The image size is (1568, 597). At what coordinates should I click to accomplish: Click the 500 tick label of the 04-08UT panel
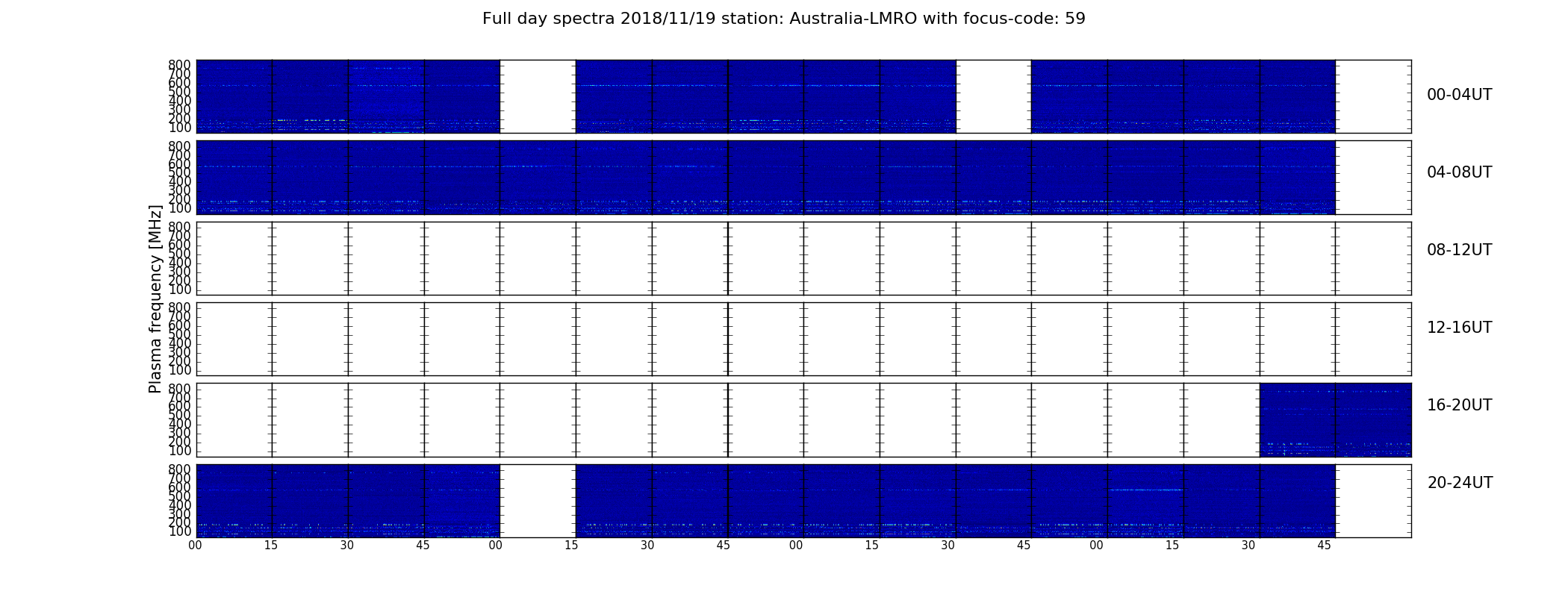180,172
